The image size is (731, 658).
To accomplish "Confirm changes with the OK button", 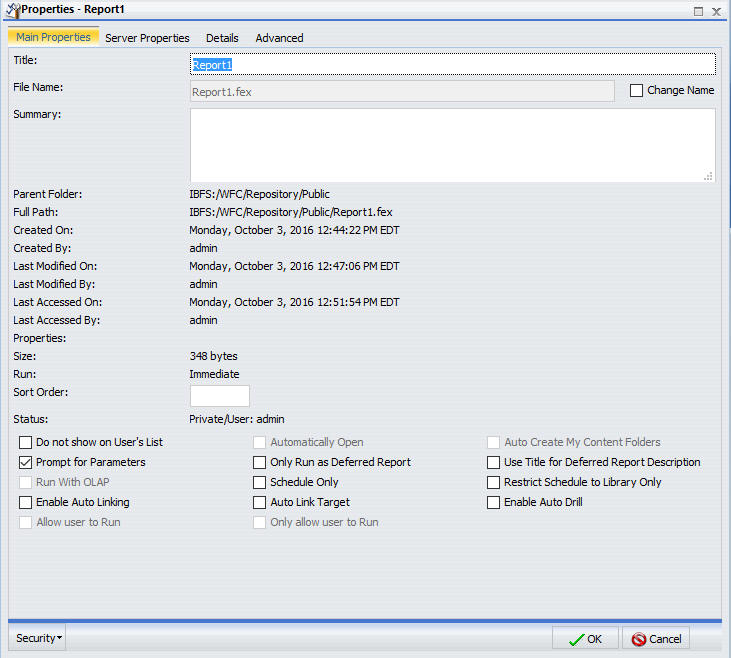I will [x=585, y=638].
